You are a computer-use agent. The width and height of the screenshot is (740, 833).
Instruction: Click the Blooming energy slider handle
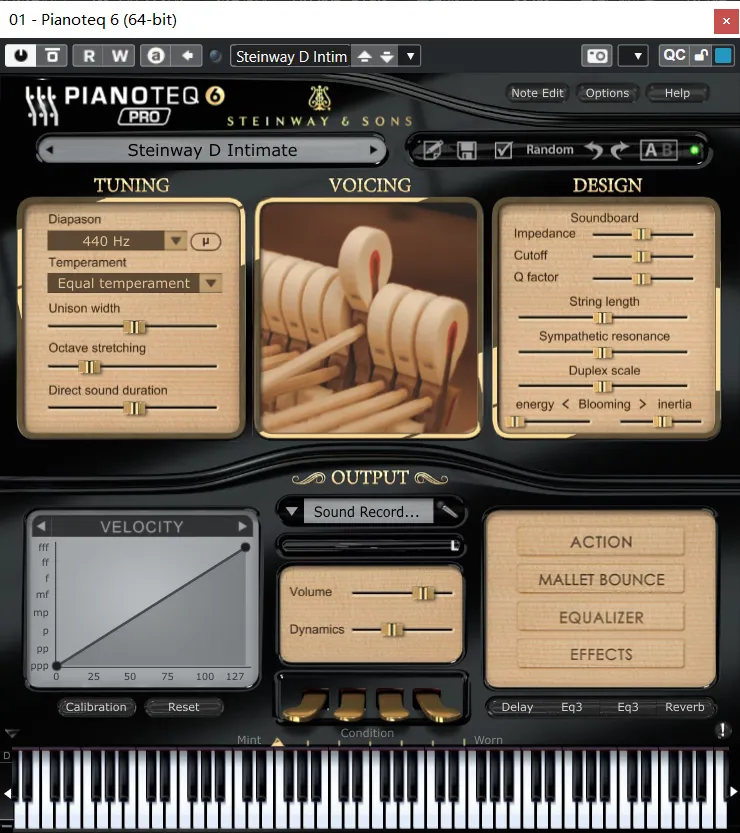pyautogui.click(x=515, y=422)
